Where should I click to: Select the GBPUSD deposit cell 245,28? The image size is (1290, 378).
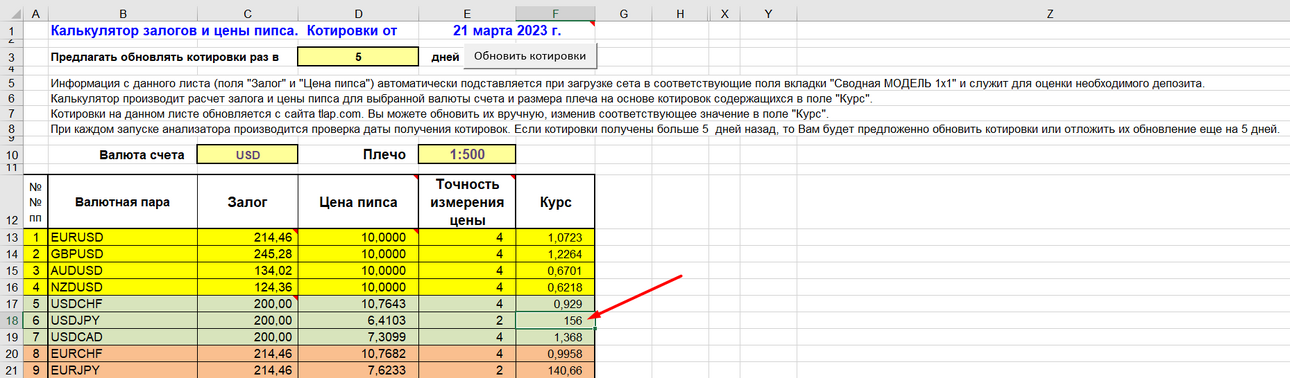tap(247, 254)
